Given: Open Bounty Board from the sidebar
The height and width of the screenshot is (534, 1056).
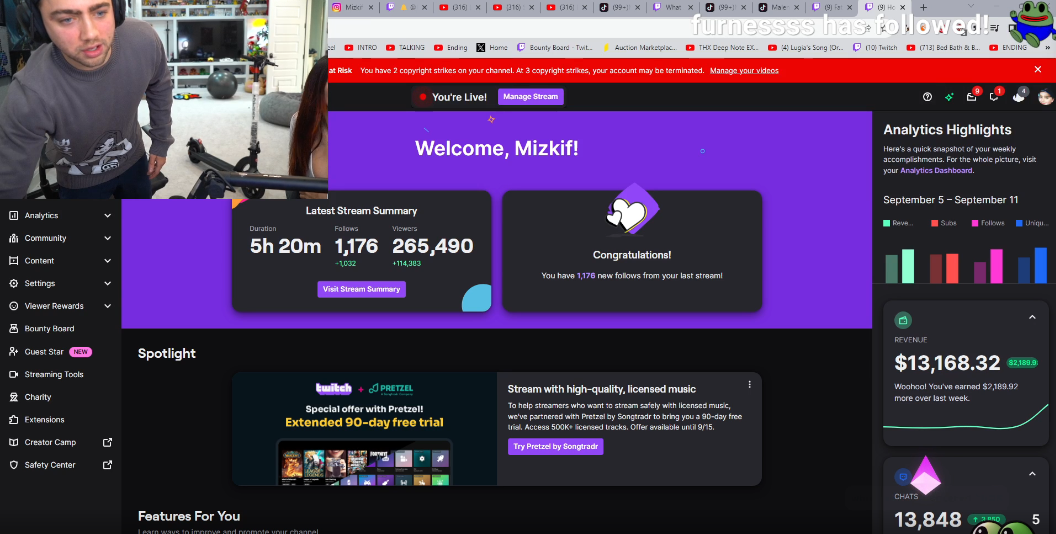Looking at the screenshot, I should pos(49,329).
